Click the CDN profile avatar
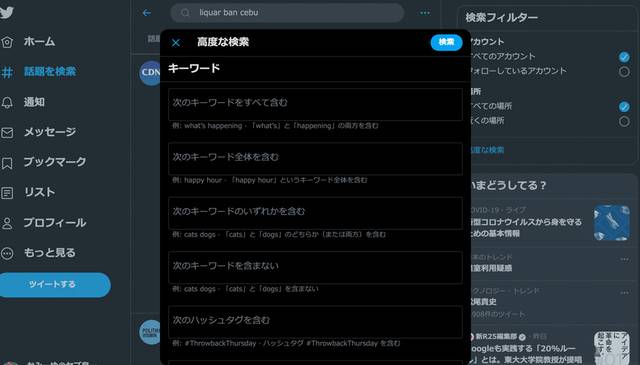640x365 pixels. click(x=150, y=73)
